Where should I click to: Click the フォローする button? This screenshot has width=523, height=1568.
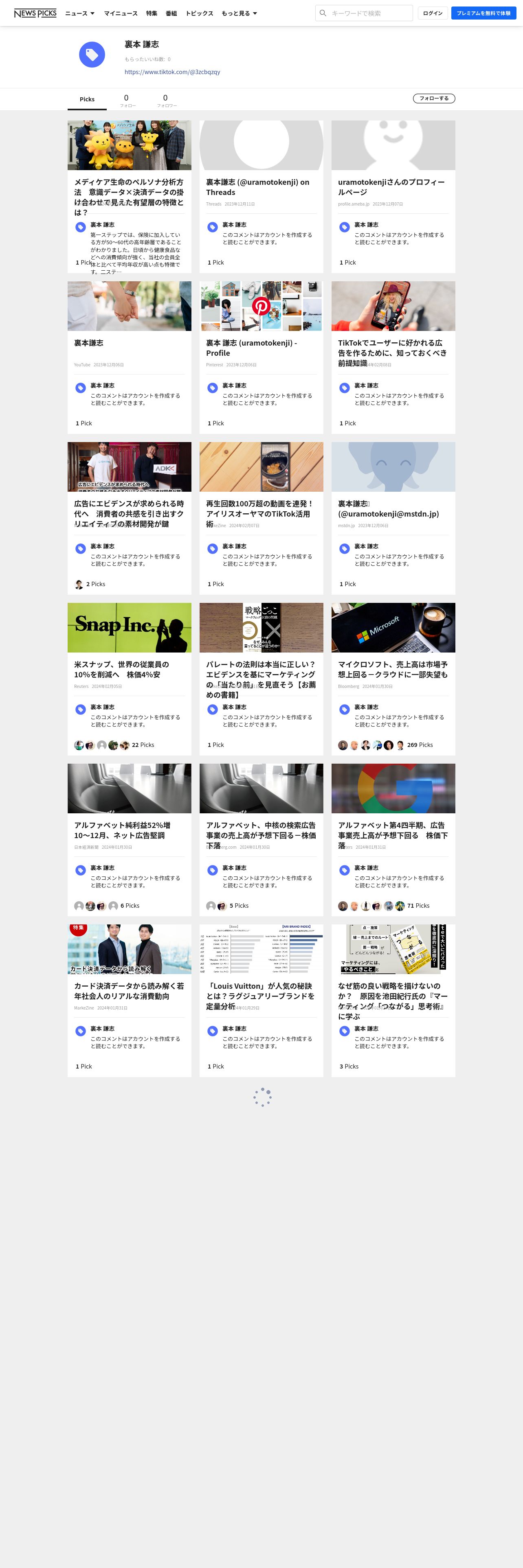(434, 98)
